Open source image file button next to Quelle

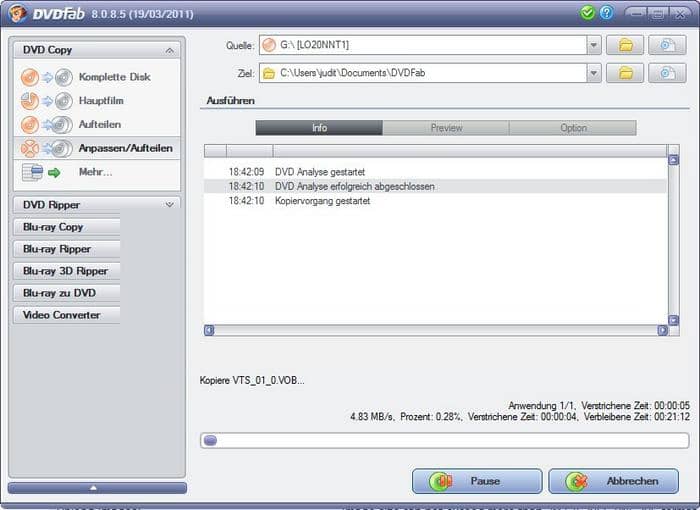click(x=667, y=45)
